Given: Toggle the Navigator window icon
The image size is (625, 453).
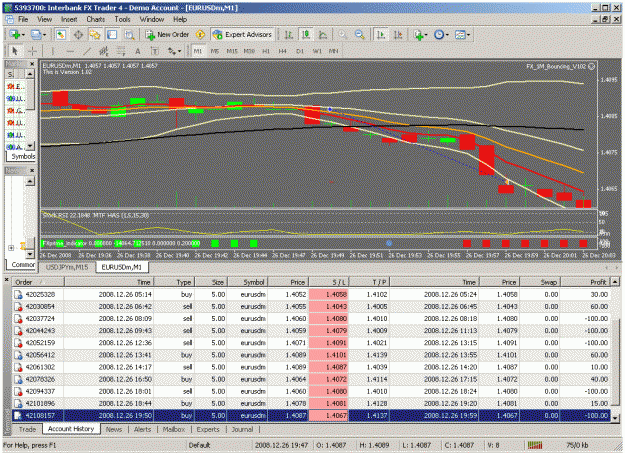Looking at the screenshot, I should (95, 35).
